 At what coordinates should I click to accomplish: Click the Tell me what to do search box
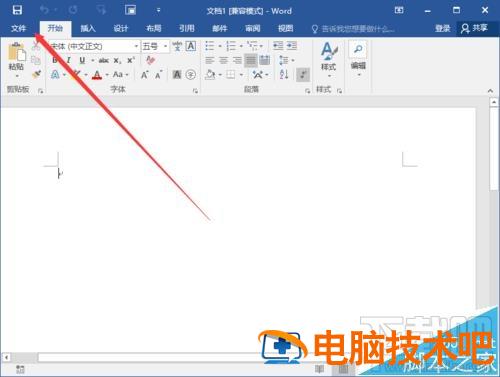point(353,29)
